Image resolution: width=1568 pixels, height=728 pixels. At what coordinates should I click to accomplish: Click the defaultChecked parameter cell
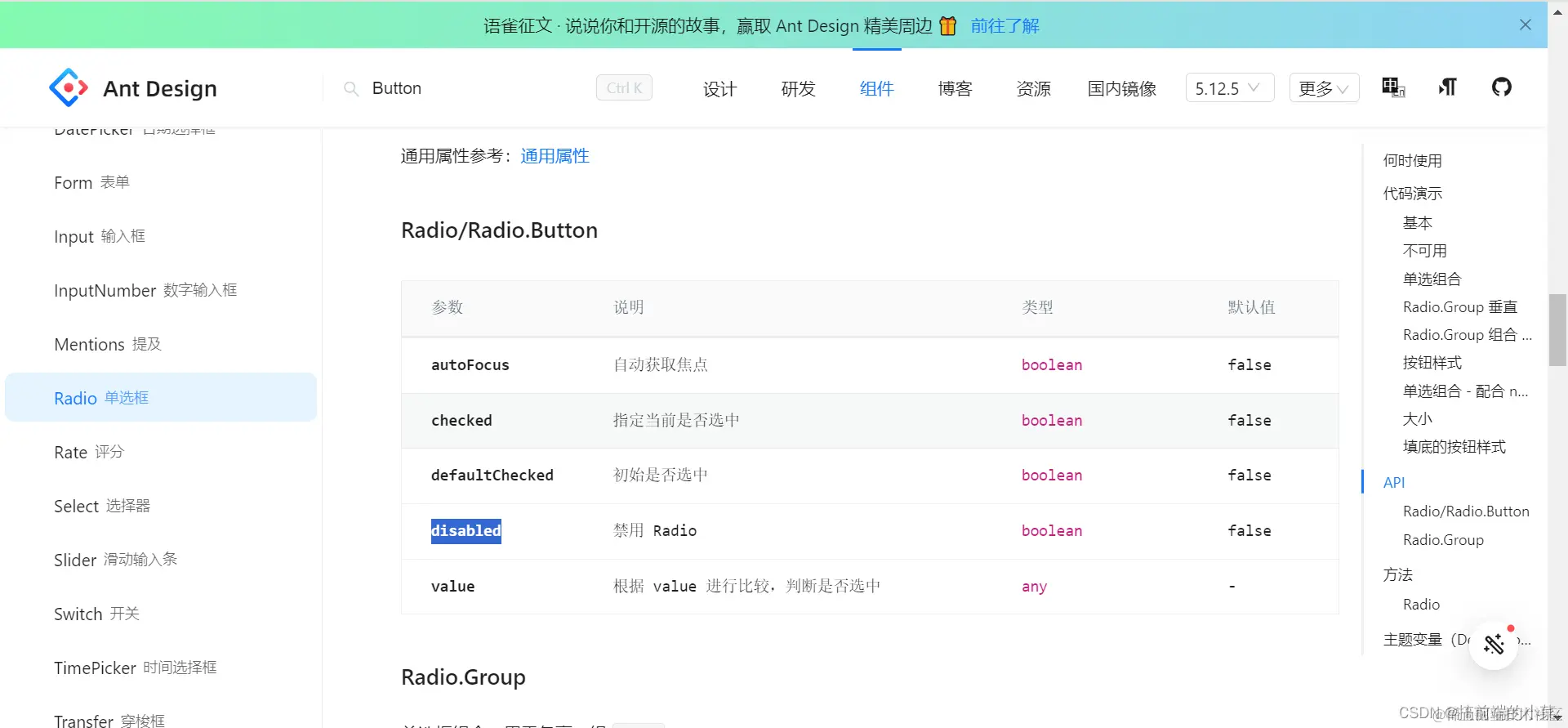click(x=492, y=476)
